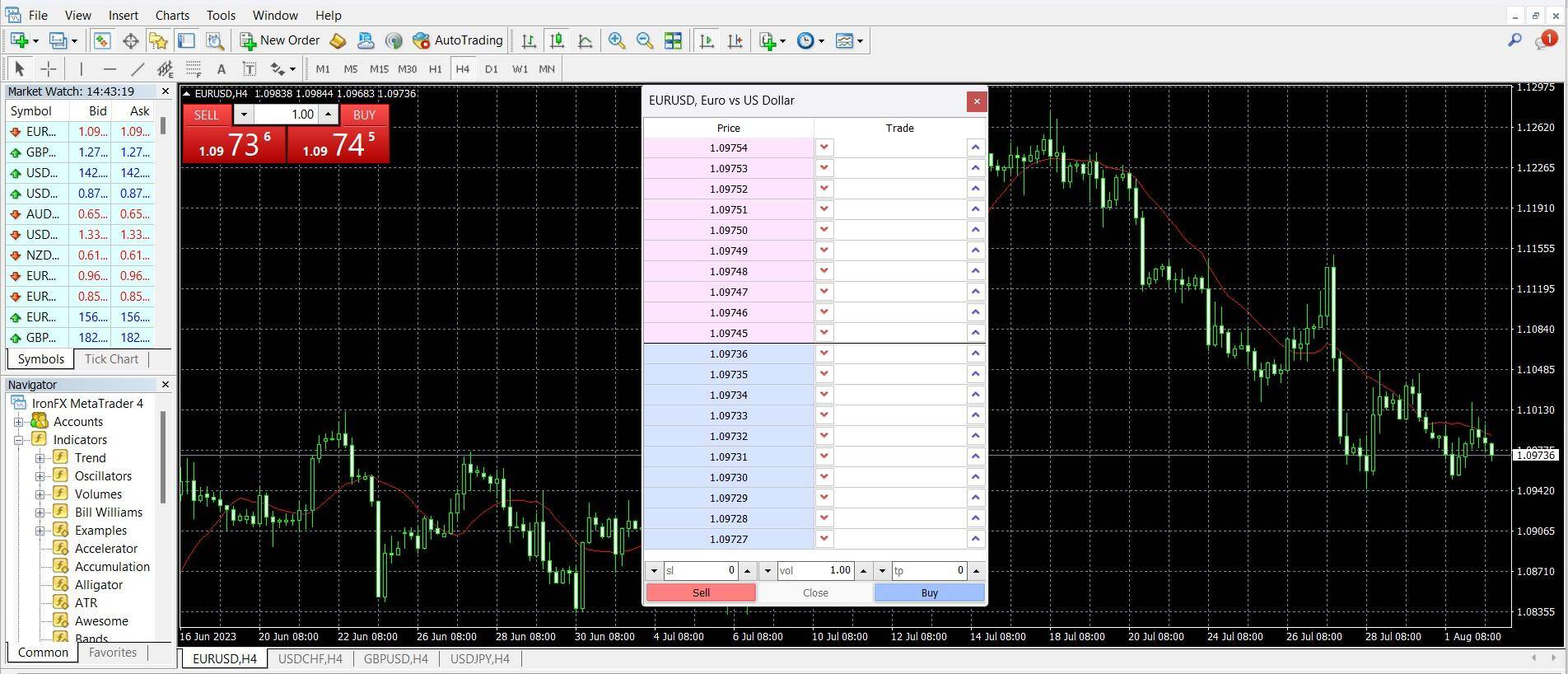Draw a horizontal line tool

pos(110,69)
